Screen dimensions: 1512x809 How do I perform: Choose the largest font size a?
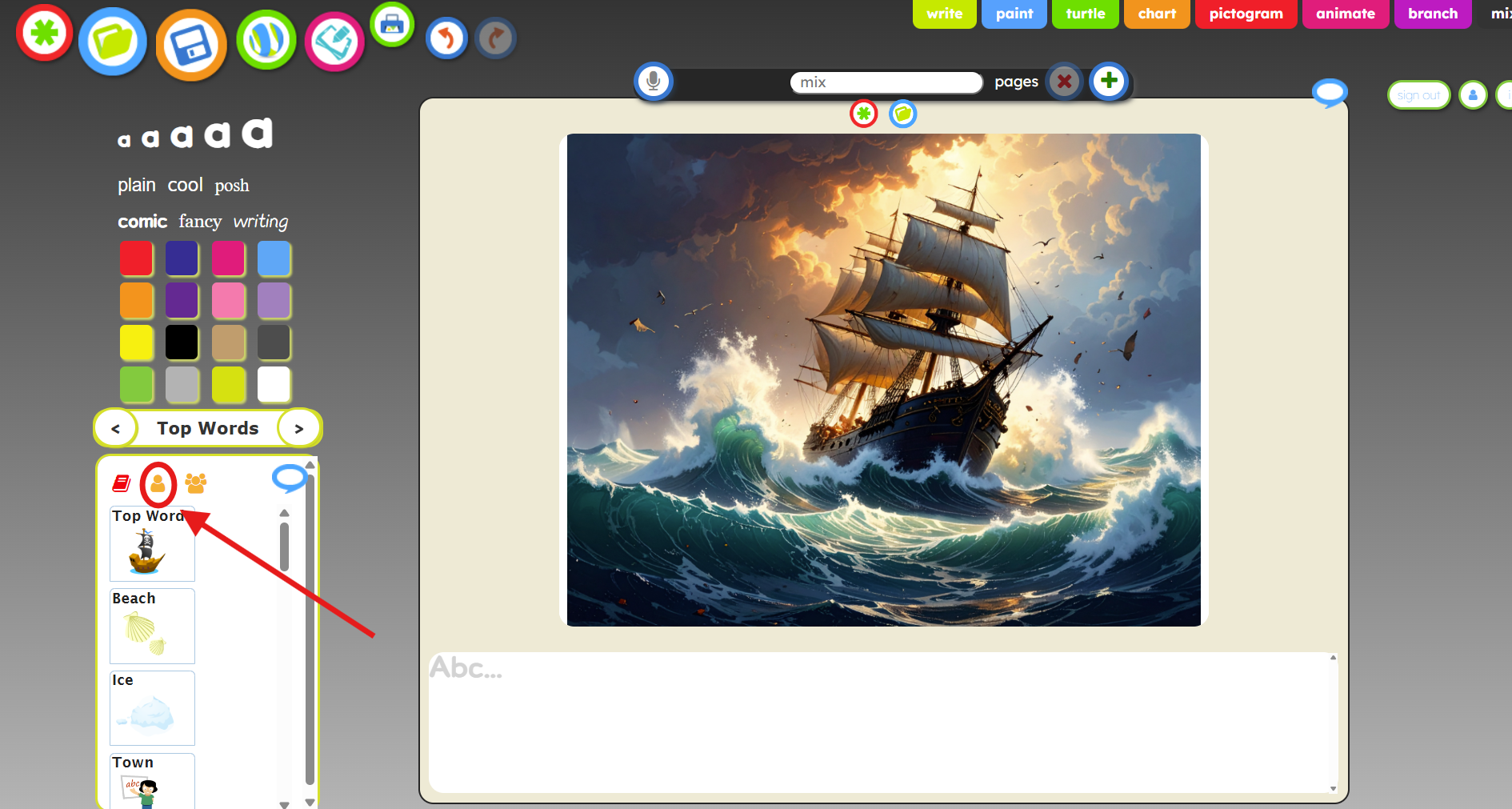pos(258,132)
